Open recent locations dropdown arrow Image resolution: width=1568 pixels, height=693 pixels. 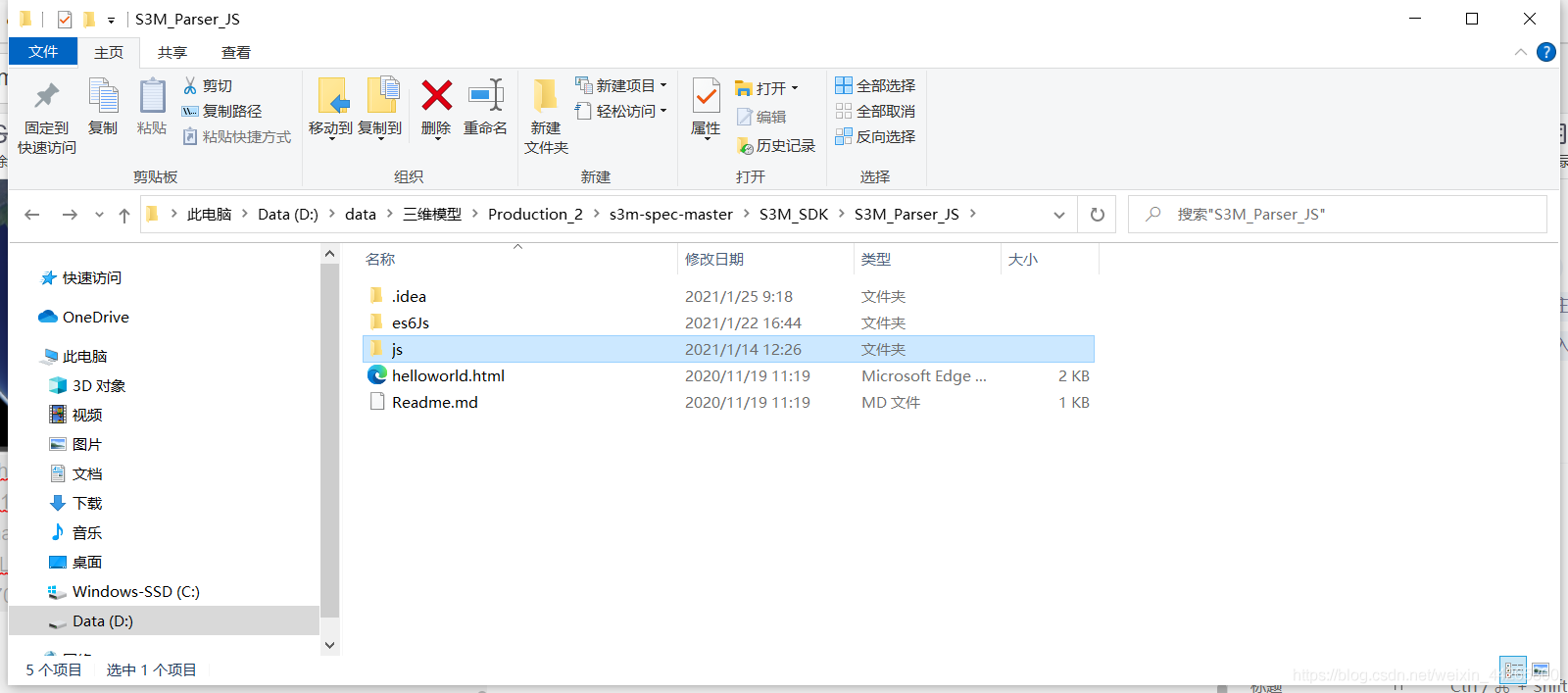(x=99, y=215)
